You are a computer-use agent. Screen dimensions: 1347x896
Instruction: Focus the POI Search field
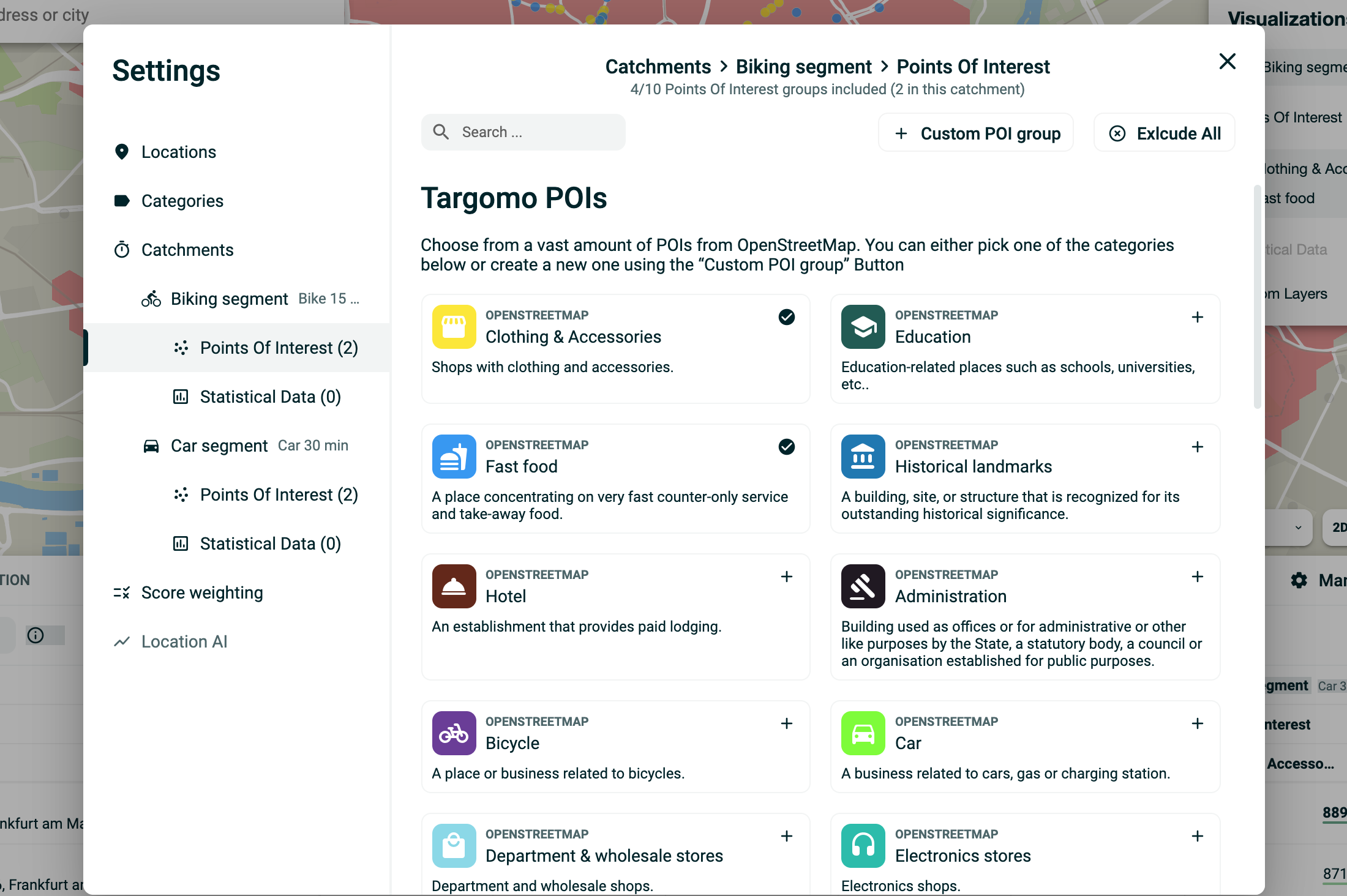click(x=523, y=132)
